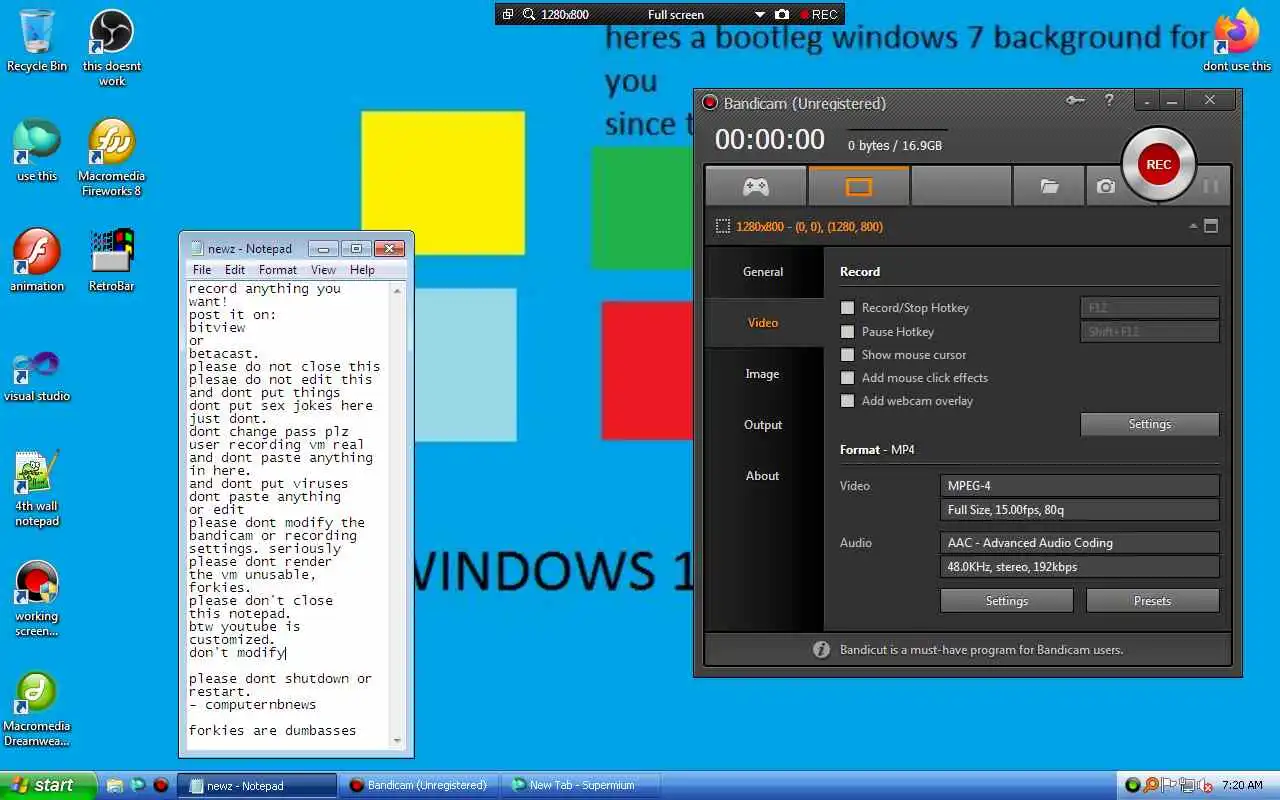
Task: Collapse the target bar with small up arrow
Action: 1193,226
